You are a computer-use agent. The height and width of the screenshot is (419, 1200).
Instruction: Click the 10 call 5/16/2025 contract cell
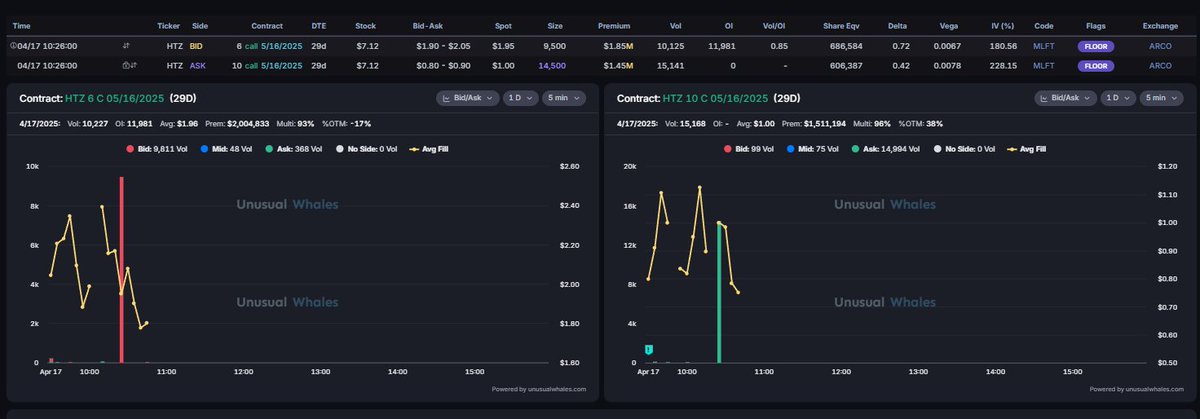(x=265, y=65)
